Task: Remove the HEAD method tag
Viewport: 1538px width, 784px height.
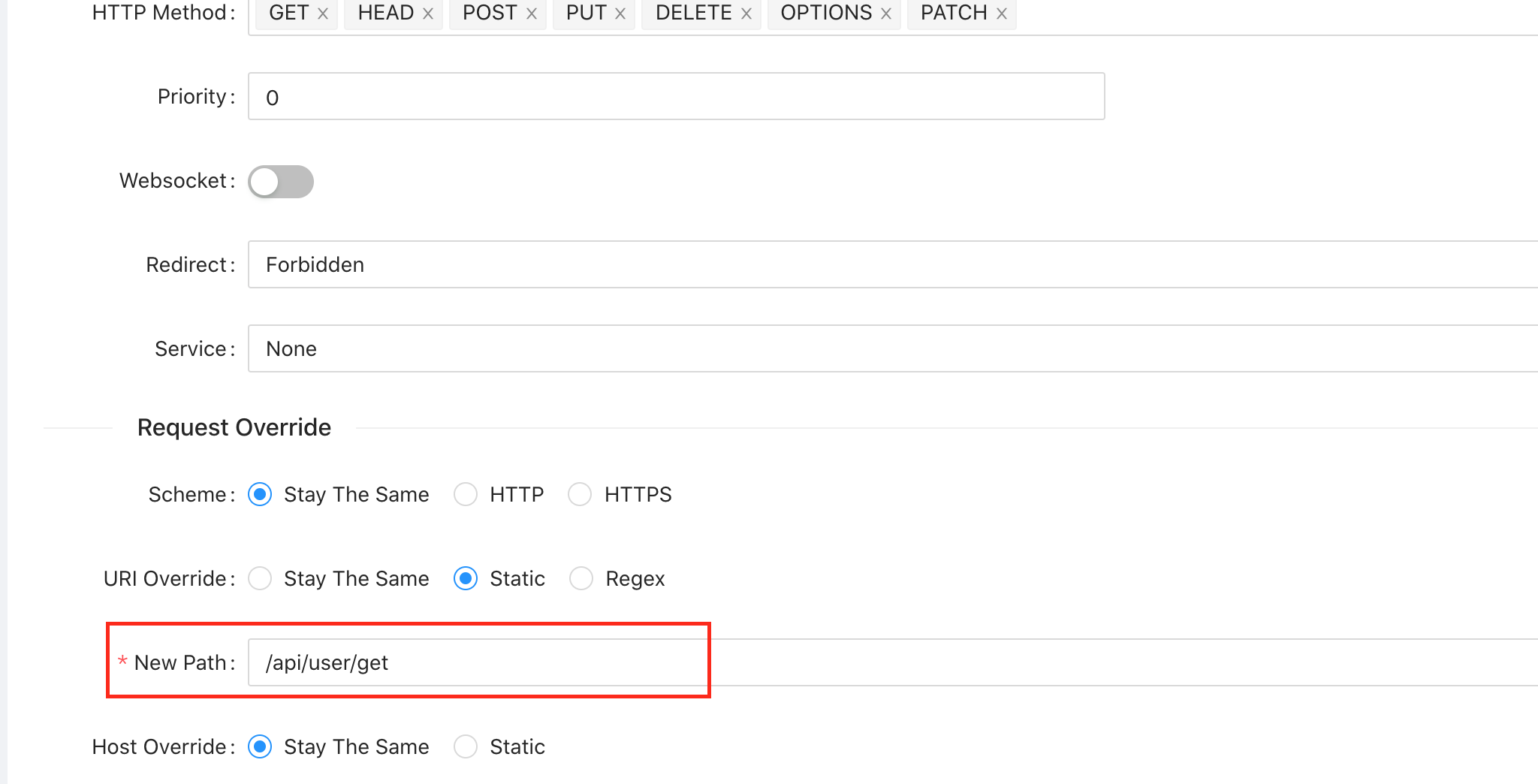Action: pos(429,13)
